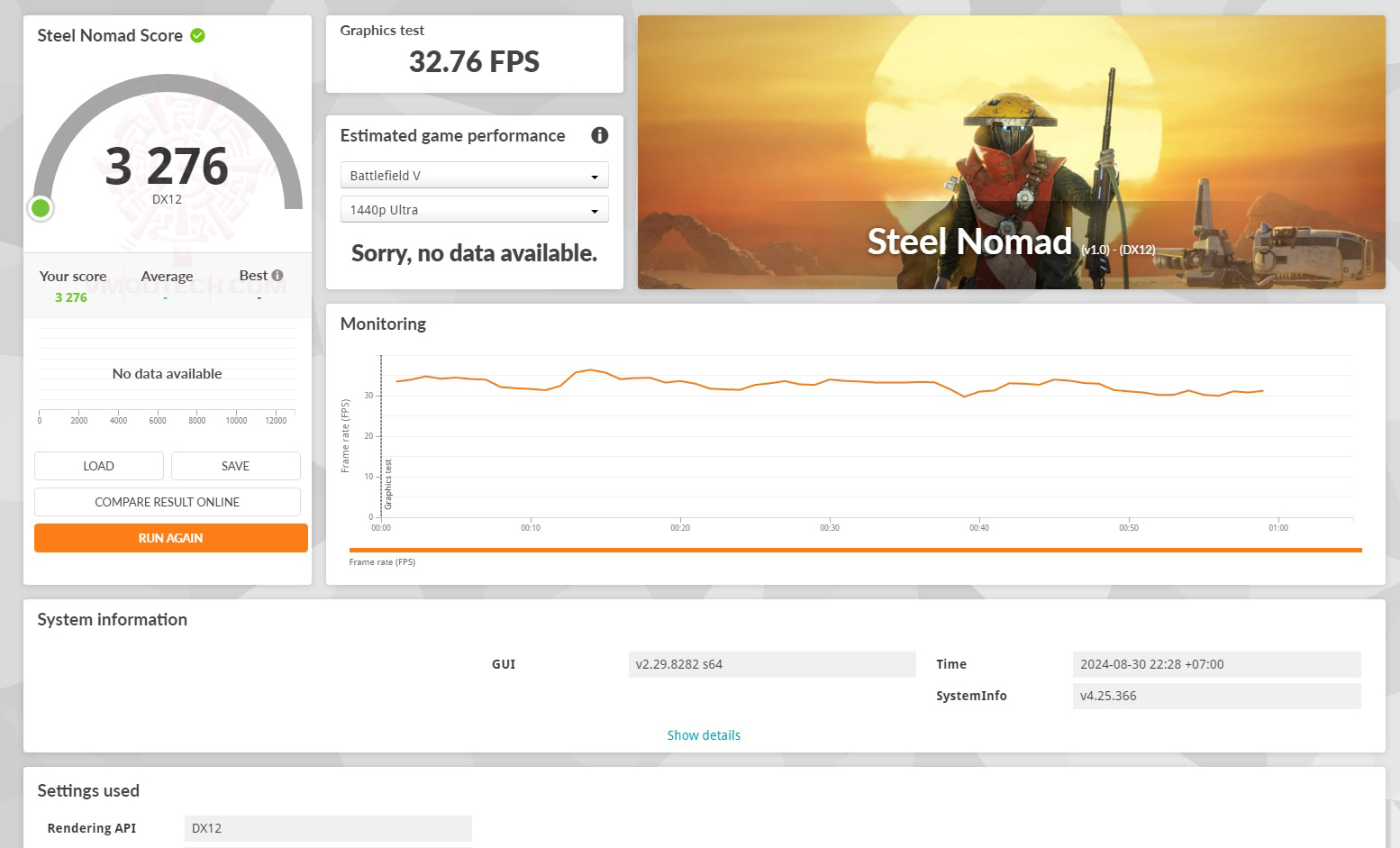
Task: Open the Battlefield V game dropdown
Action: point(475,175)
